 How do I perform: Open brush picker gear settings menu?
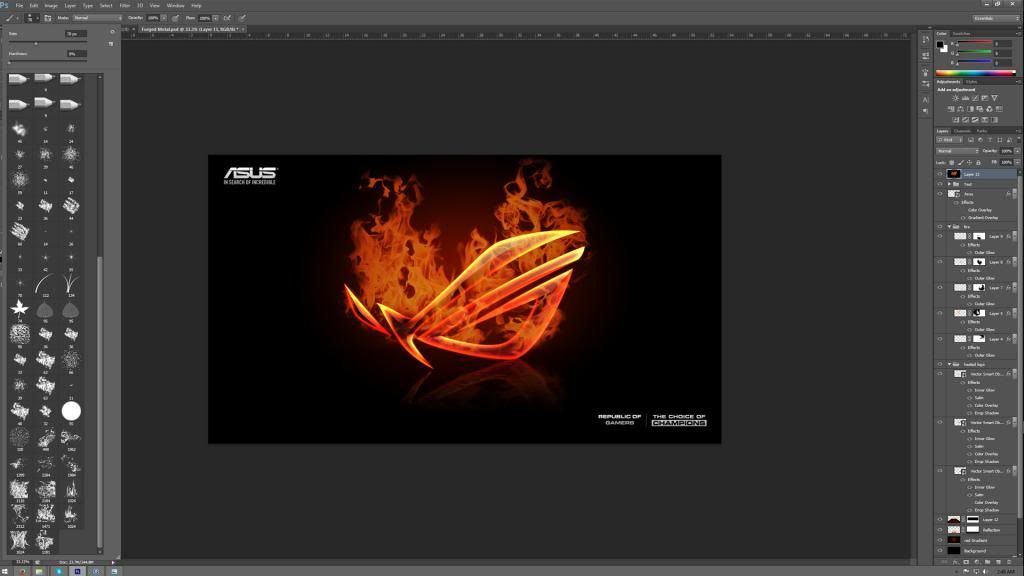(112, 31)
